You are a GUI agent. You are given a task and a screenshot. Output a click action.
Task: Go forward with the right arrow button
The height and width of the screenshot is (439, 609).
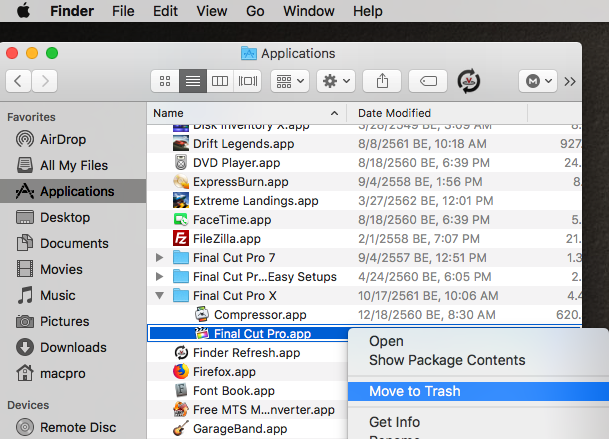point(45,81)
